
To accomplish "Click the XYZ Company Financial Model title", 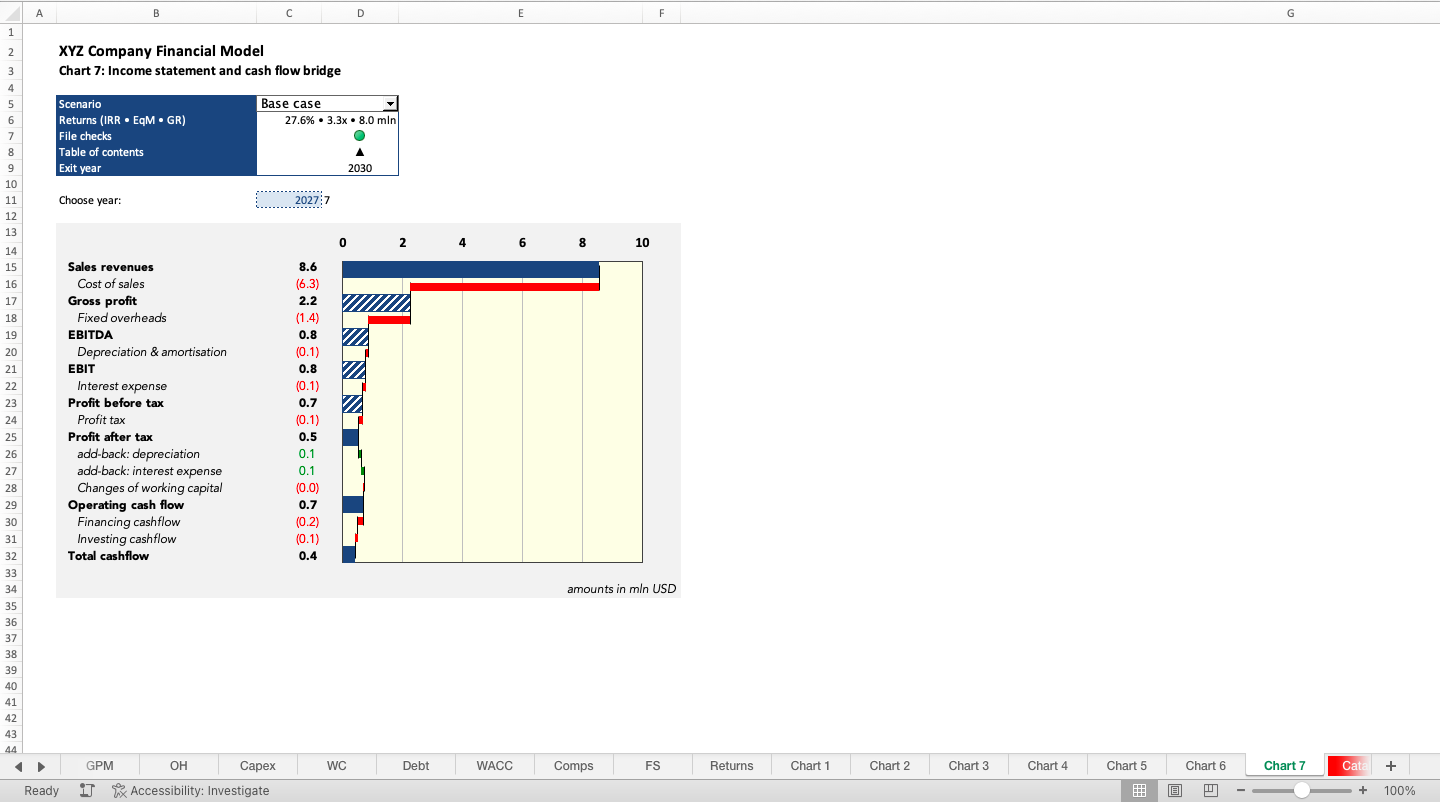I will pyautogui.click(x=161, y=51).
